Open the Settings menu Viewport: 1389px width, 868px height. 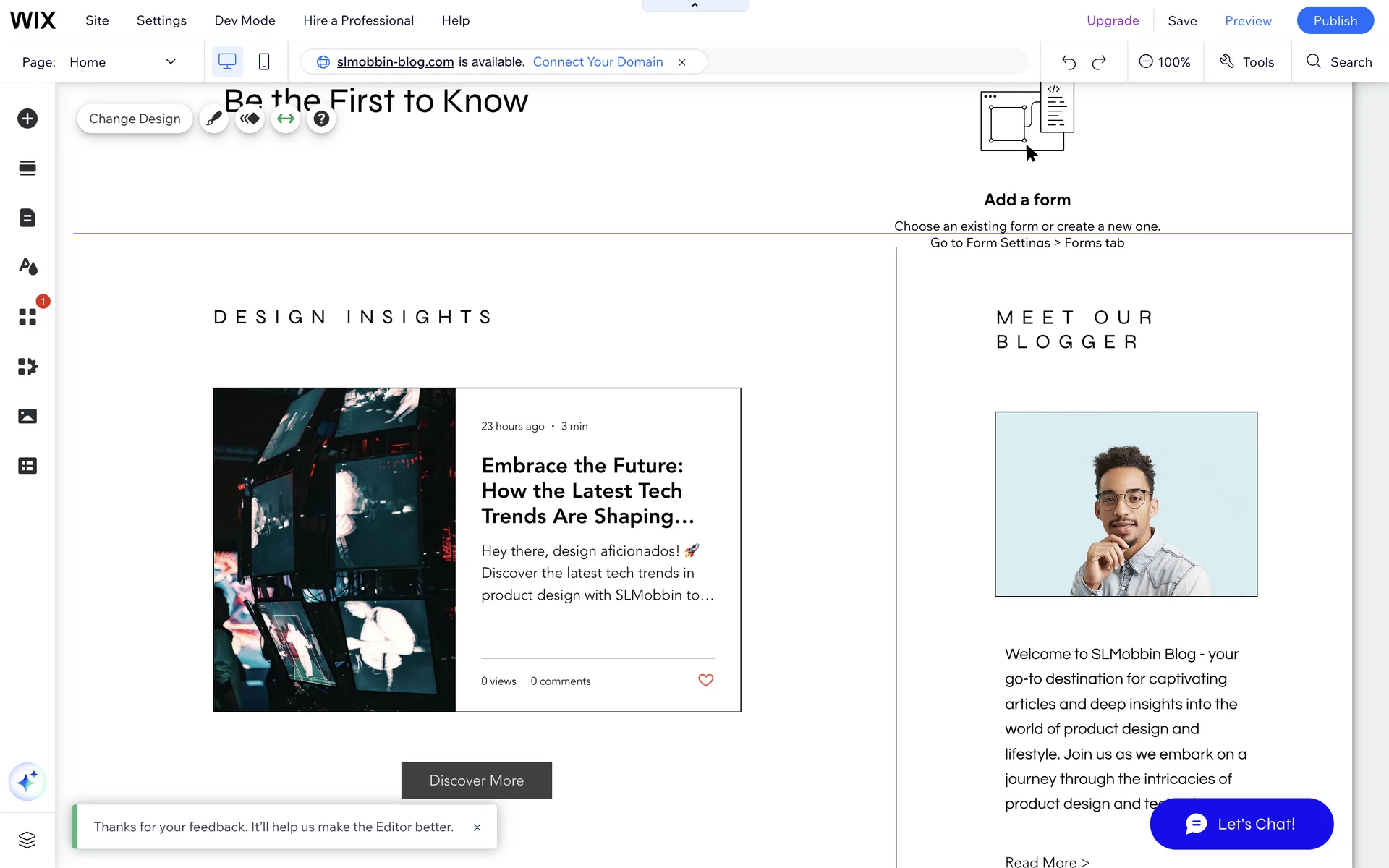[x=161, y=20]
